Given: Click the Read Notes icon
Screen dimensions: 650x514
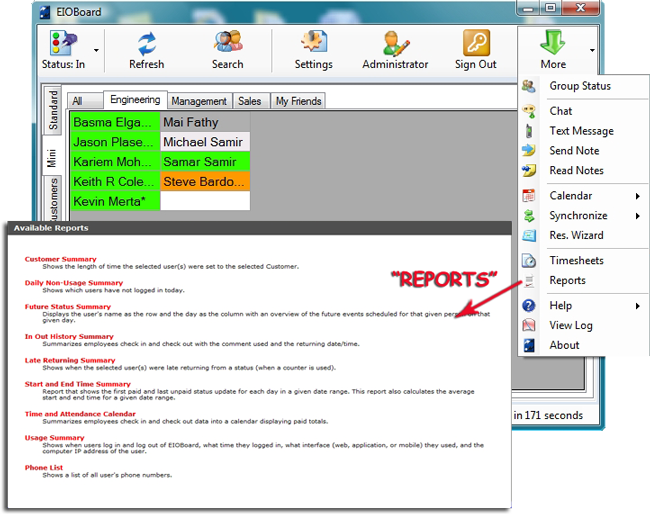Looking at the screenshot, I should (x=529, y=170).
